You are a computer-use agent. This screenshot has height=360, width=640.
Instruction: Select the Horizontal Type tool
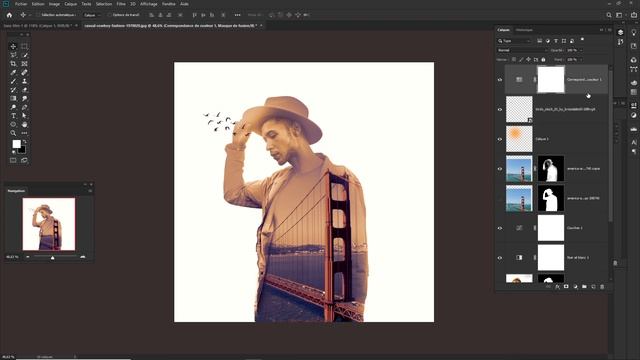(x=13, y=116)
